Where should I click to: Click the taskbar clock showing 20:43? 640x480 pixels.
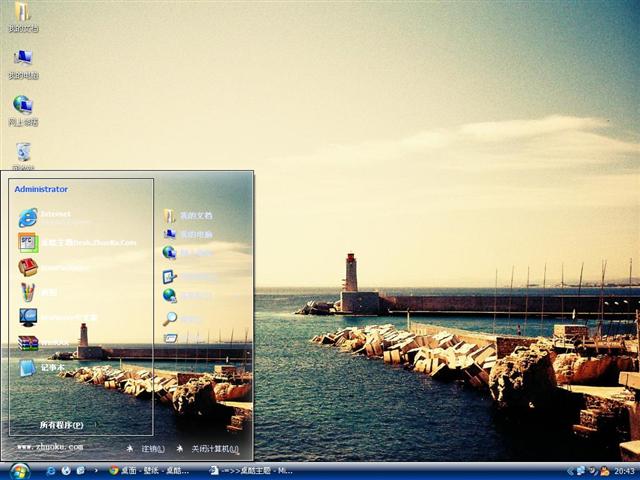[x=625, y=471]
